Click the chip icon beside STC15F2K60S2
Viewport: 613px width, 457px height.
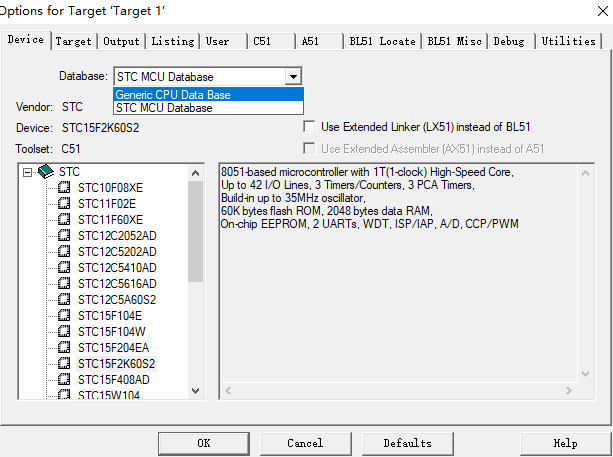64,364
